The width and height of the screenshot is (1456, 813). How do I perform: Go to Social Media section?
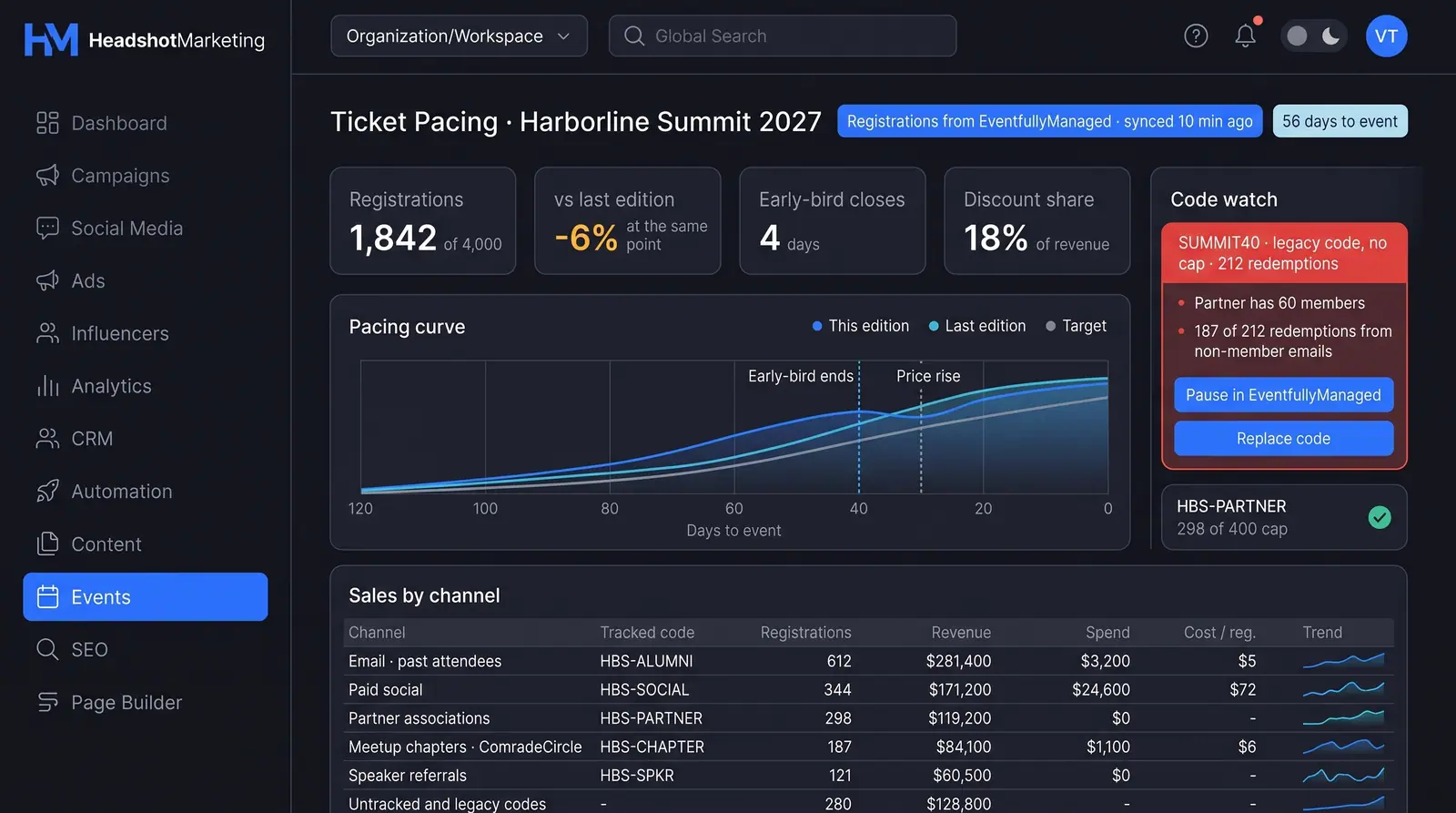coord(146,228)
